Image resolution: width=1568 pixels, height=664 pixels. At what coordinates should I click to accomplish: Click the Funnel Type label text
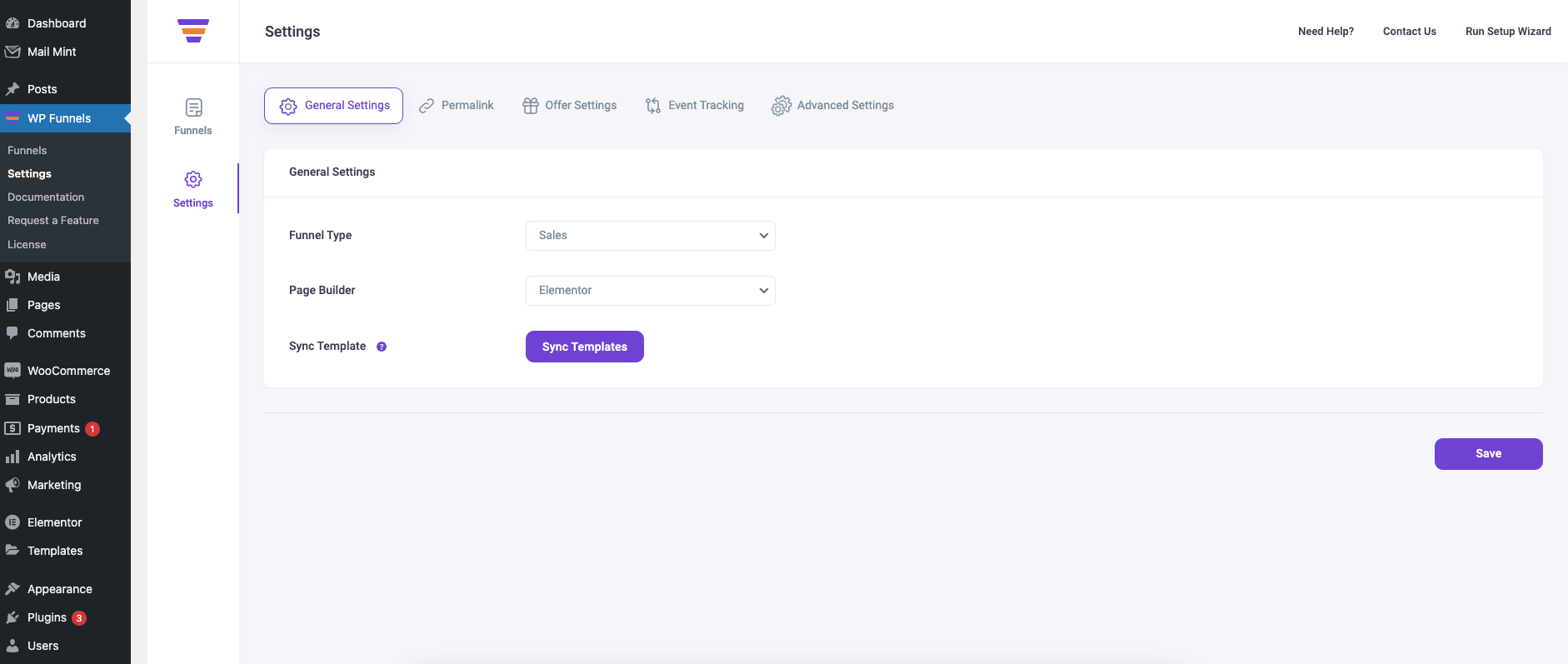[321, 236]
